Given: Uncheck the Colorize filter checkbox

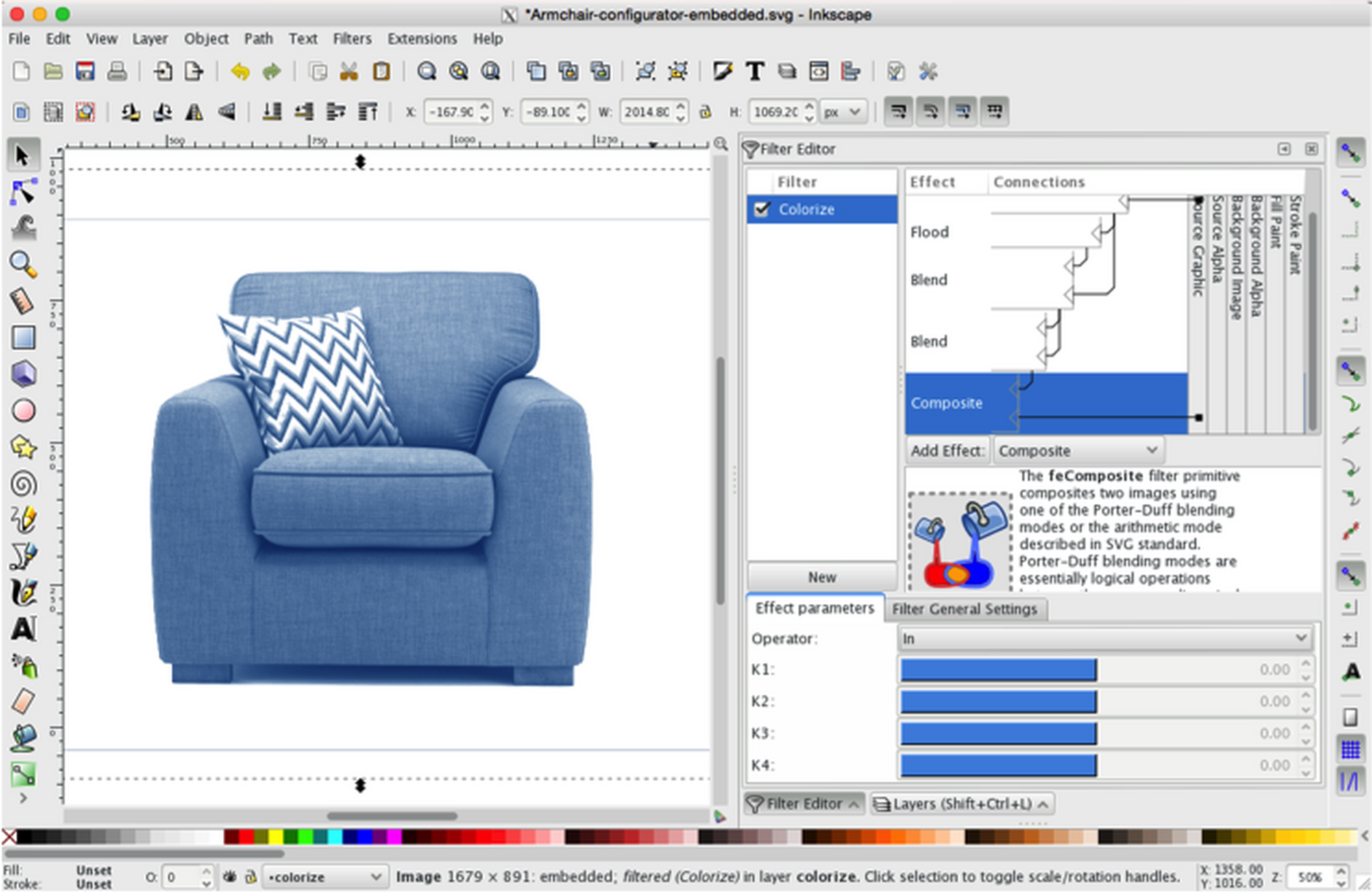Looking at the screenshot, I should pyautogui.click(x=762, y=209).
